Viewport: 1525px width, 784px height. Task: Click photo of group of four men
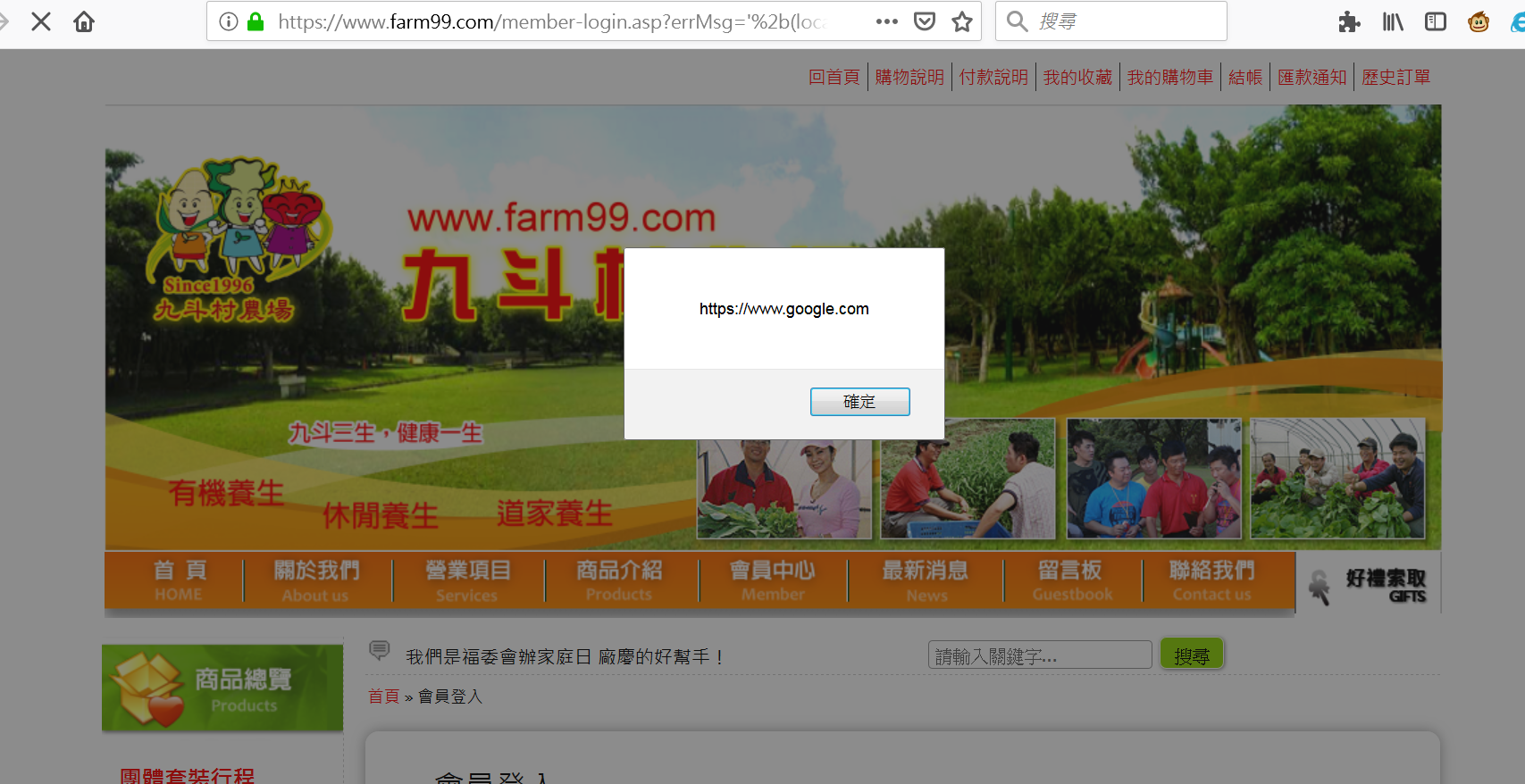tap(1154, 479)
